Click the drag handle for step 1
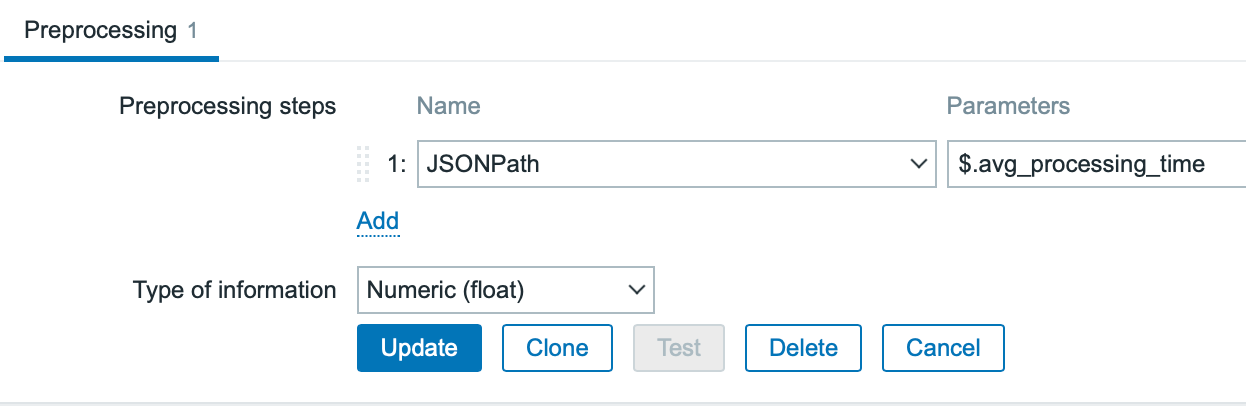This screenshot has width=1246, height=406. pyautogui.click(x=363, y=164)
